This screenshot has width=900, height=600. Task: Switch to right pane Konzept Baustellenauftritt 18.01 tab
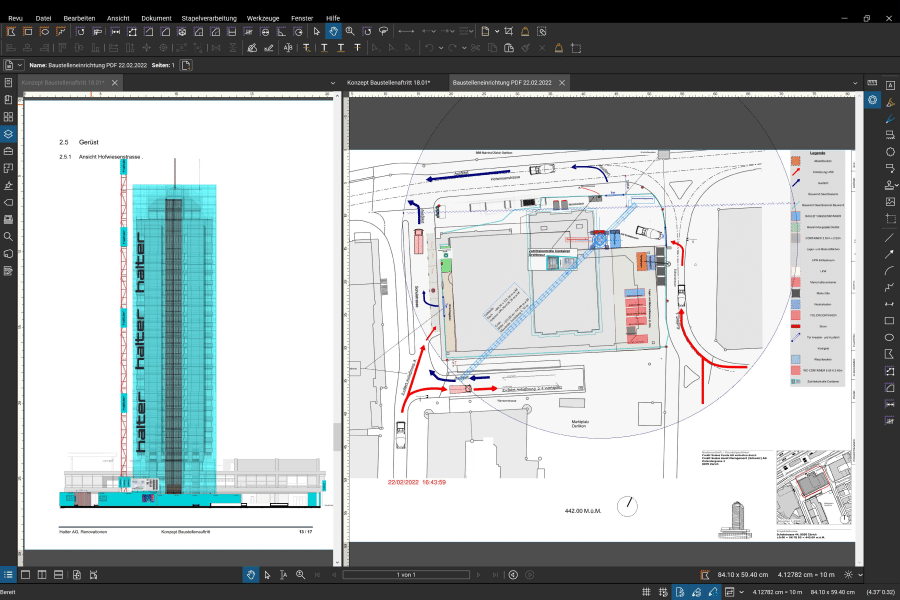click(389, 83)
